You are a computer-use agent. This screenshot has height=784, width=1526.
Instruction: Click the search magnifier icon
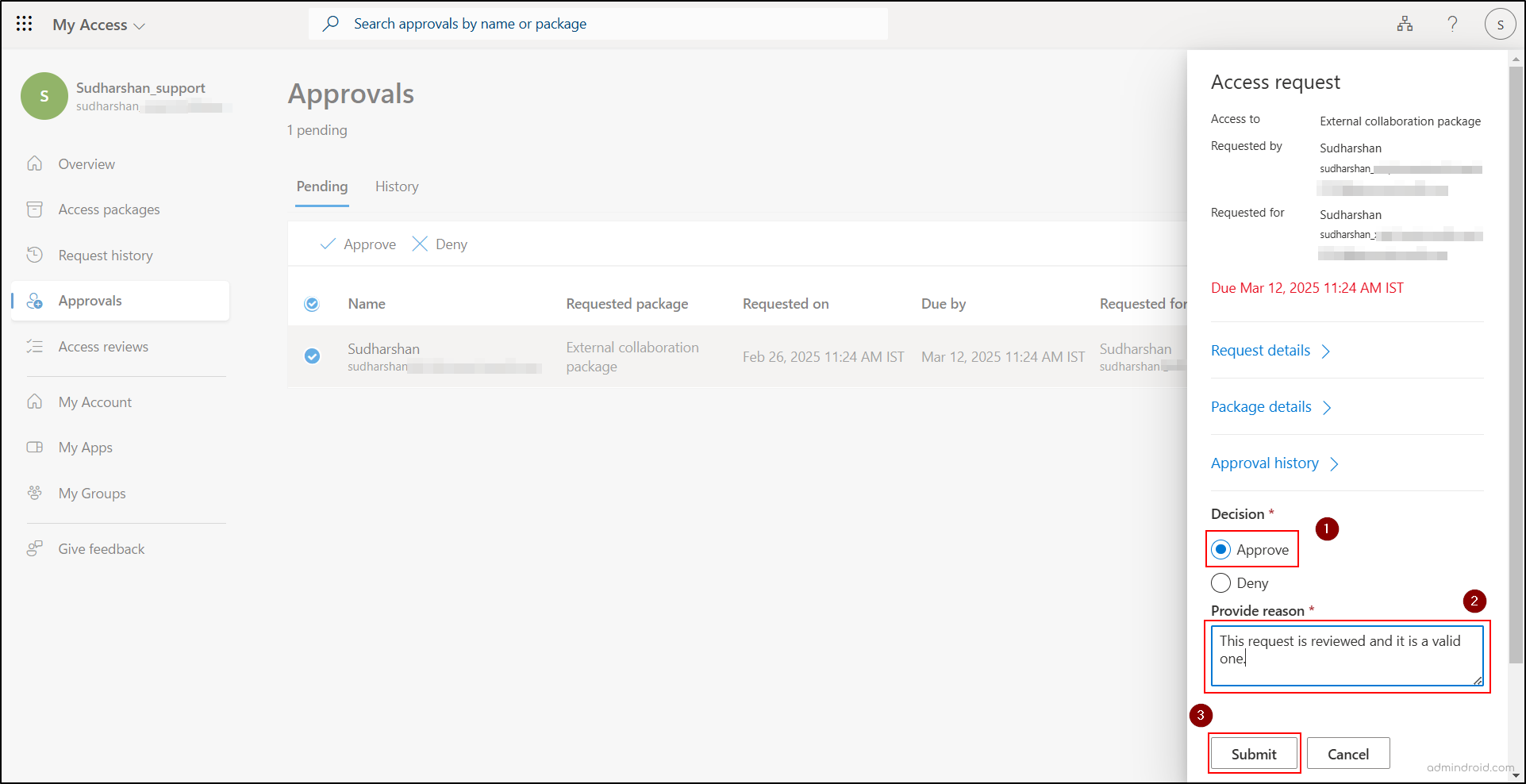331,24
